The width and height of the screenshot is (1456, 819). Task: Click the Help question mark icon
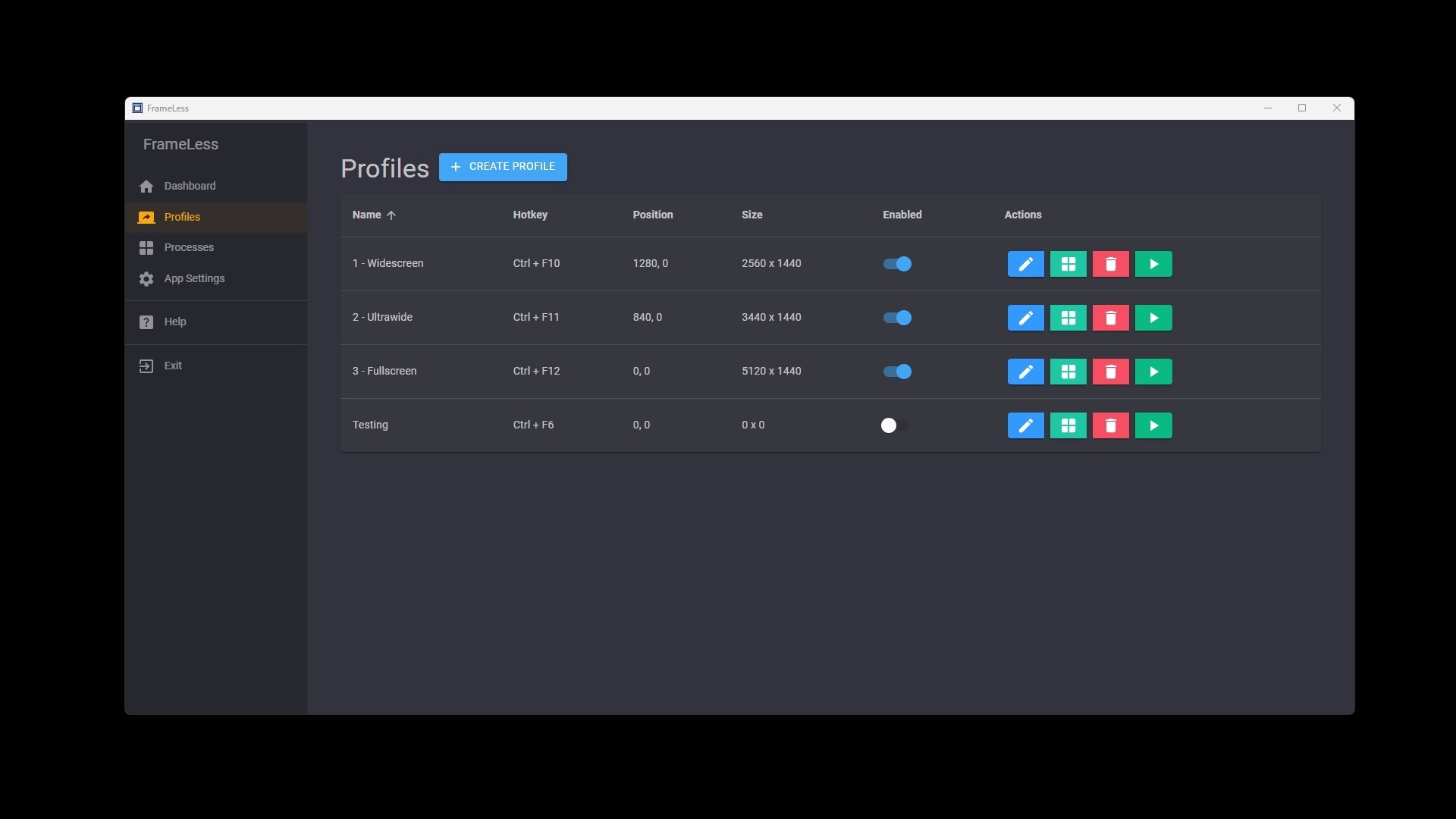coord(146,322)
